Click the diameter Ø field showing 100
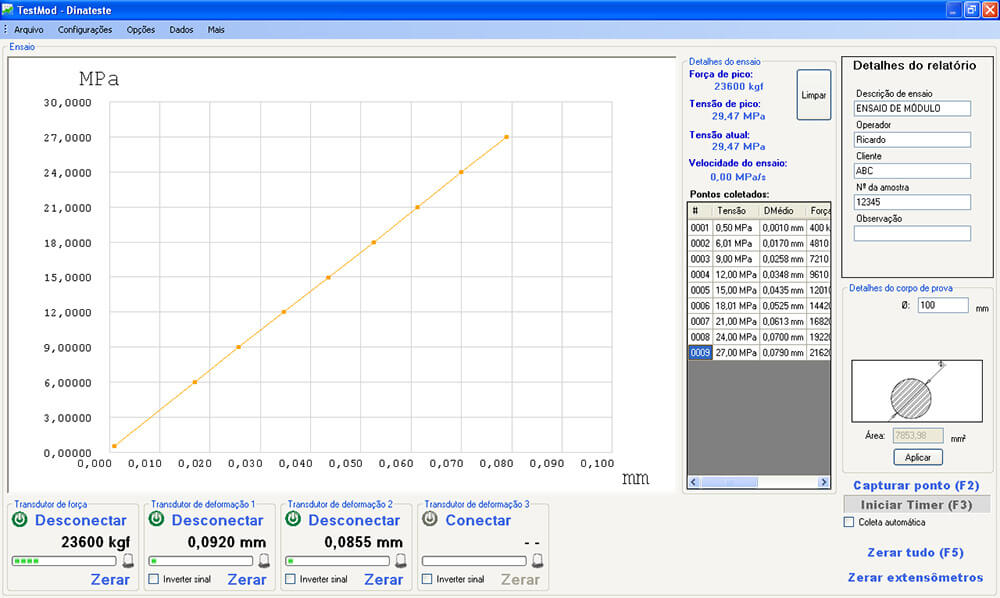1000x598 pixels. pyautogui.click(x=943, y=305)
